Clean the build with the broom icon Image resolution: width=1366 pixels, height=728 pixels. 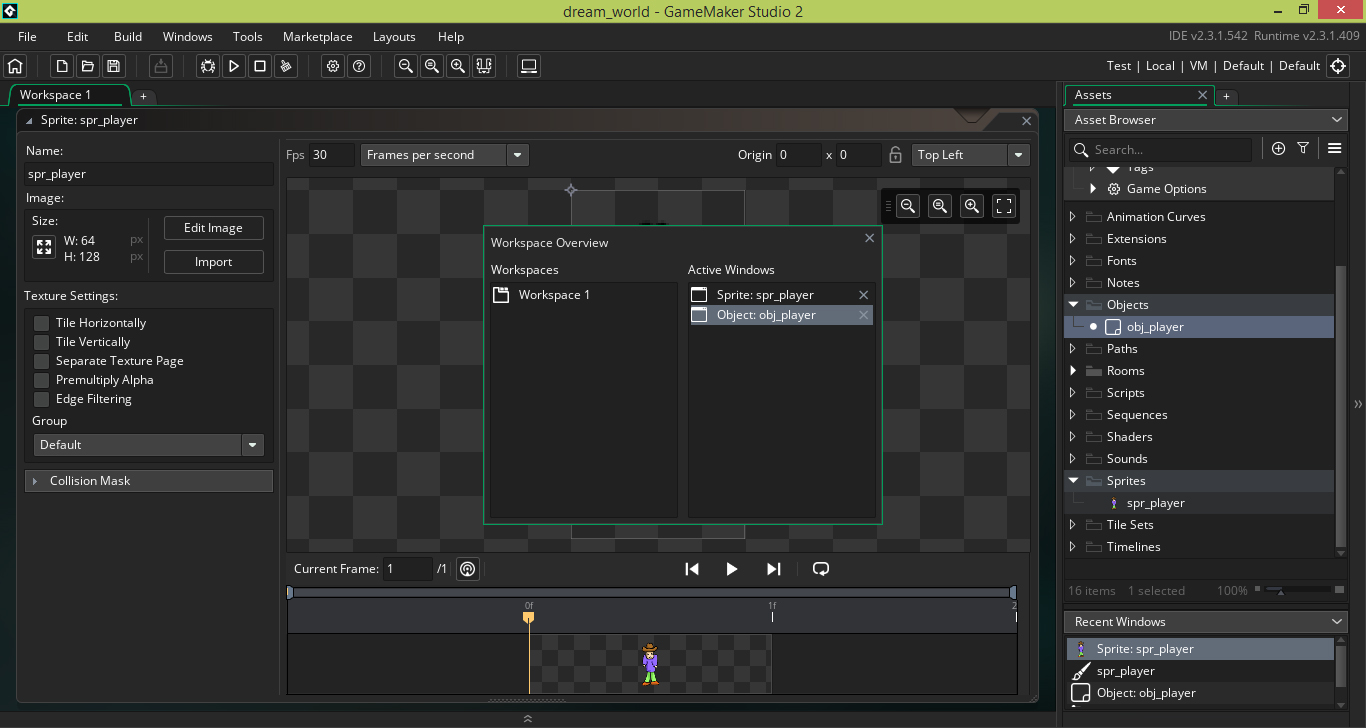(286, 66)
